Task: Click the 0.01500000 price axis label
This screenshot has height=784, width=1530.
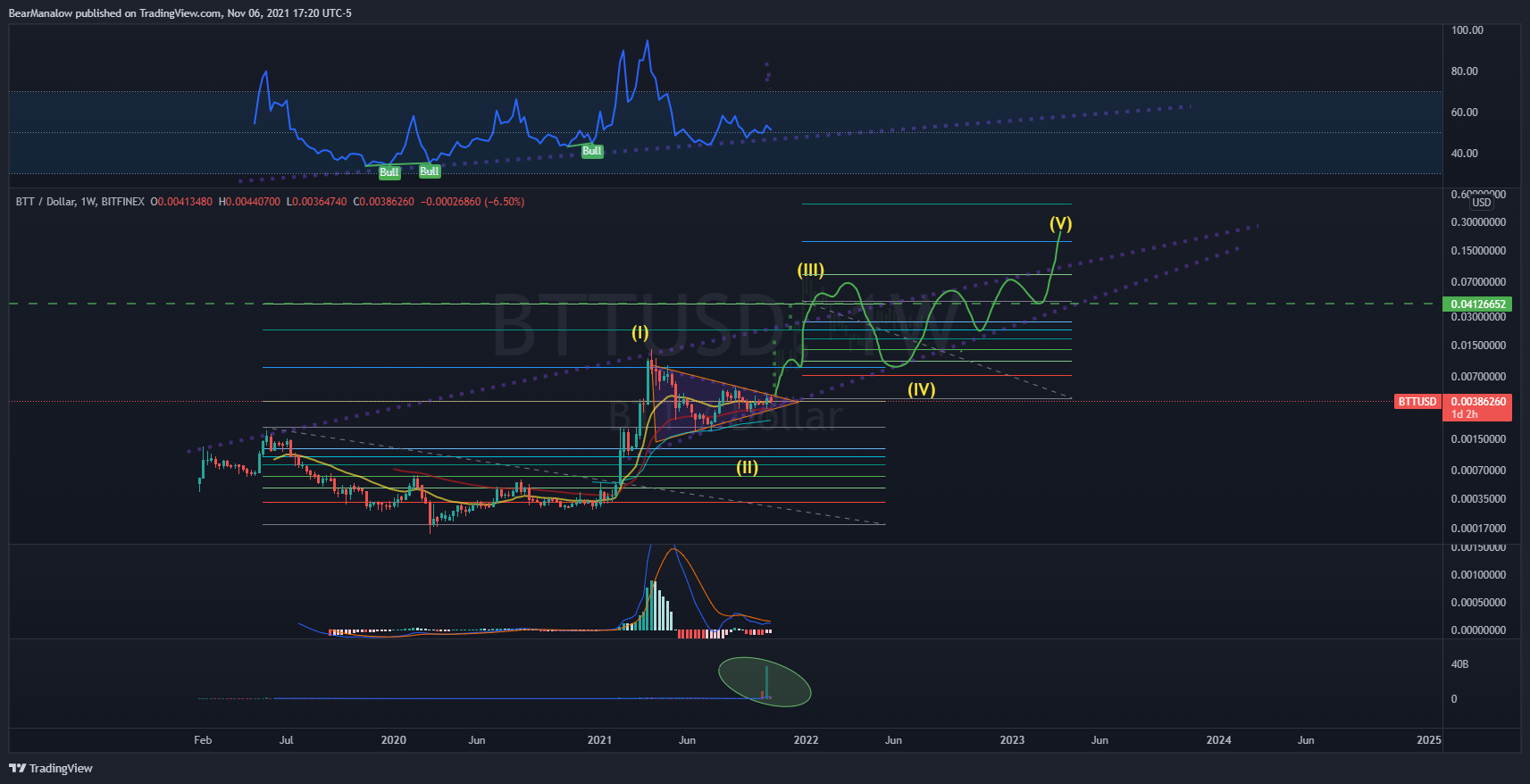Action: click(1478, 346)
